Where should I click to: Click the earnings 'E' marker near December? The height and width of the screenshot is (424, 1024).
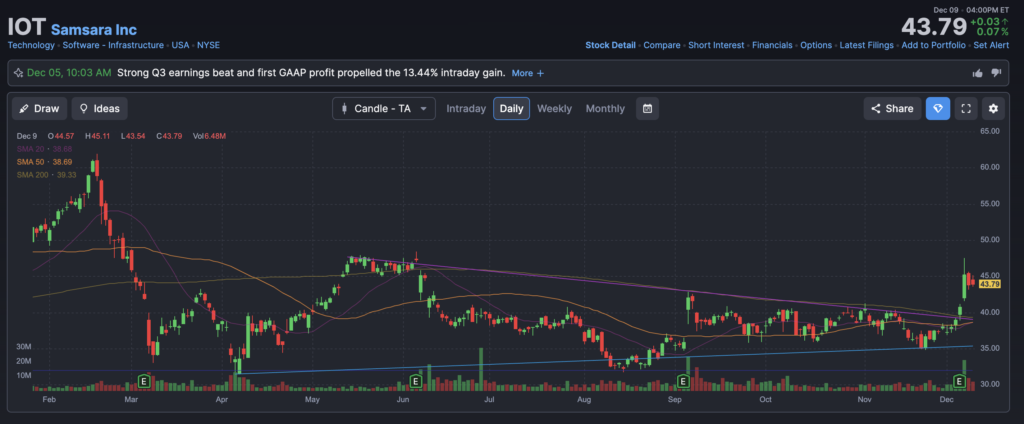click(960, 381)
